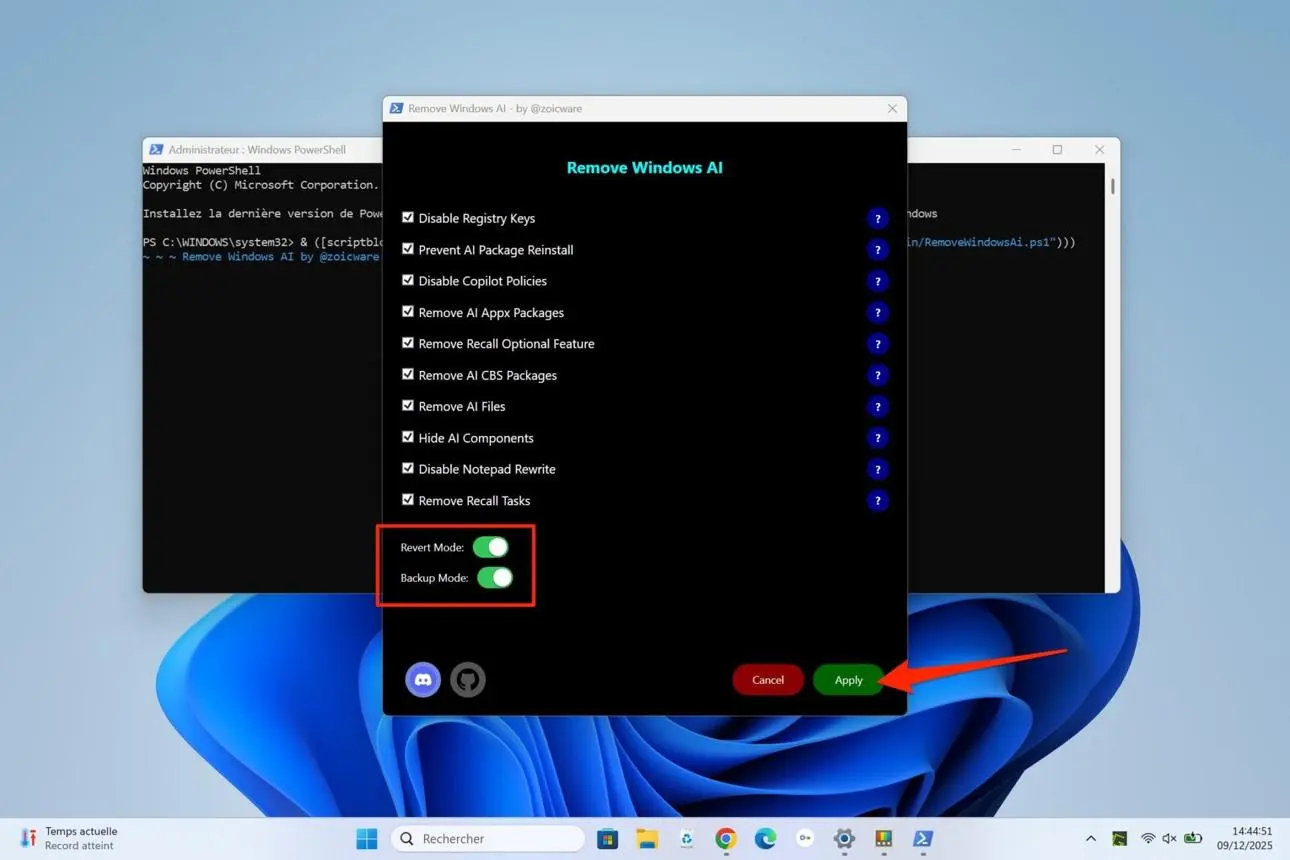Launch Google Chrome from the taskbar
The height and width of the screenshot is (860, 1290).
pos(726,839)
